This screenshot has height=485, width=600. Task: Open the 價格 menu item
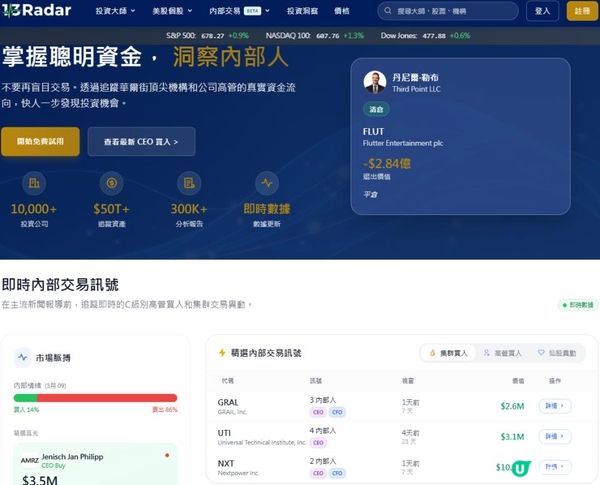pyautogui.click(x=342, y=11)
